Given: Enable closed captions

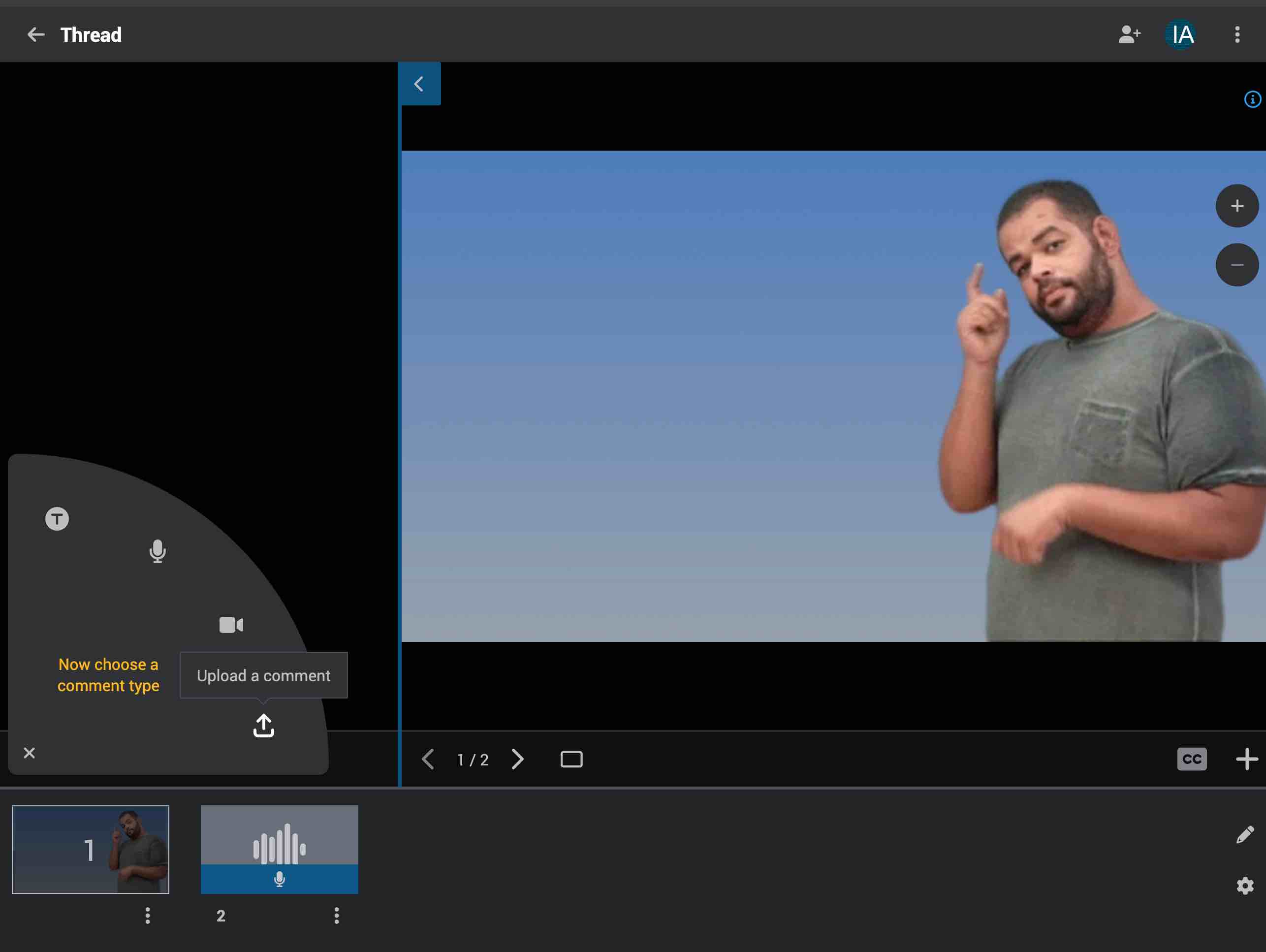Looking at the screenshot, I should [1191, 759].
